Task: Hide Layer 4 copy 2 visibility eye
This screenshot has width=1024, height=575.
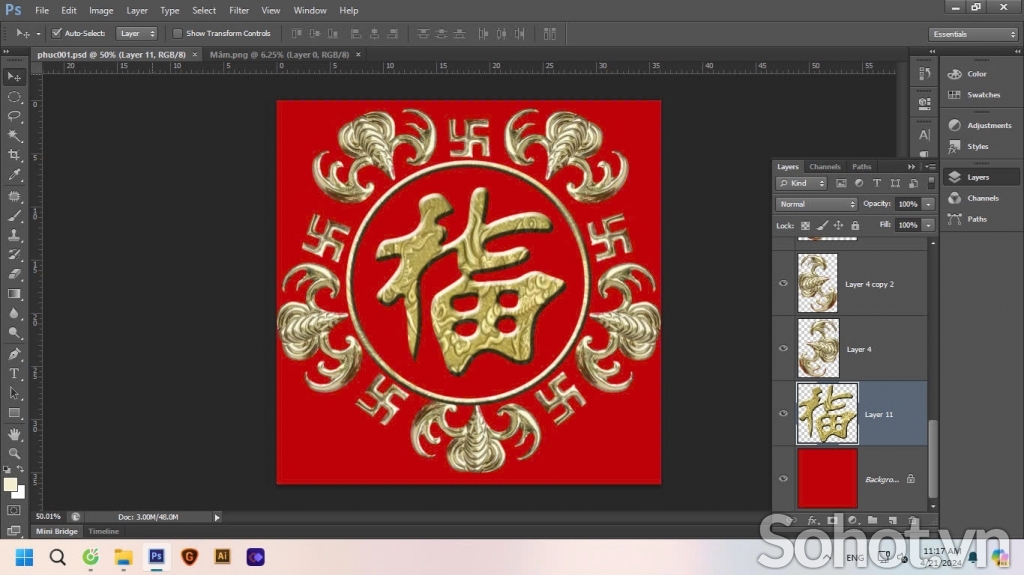Action: 783,284
